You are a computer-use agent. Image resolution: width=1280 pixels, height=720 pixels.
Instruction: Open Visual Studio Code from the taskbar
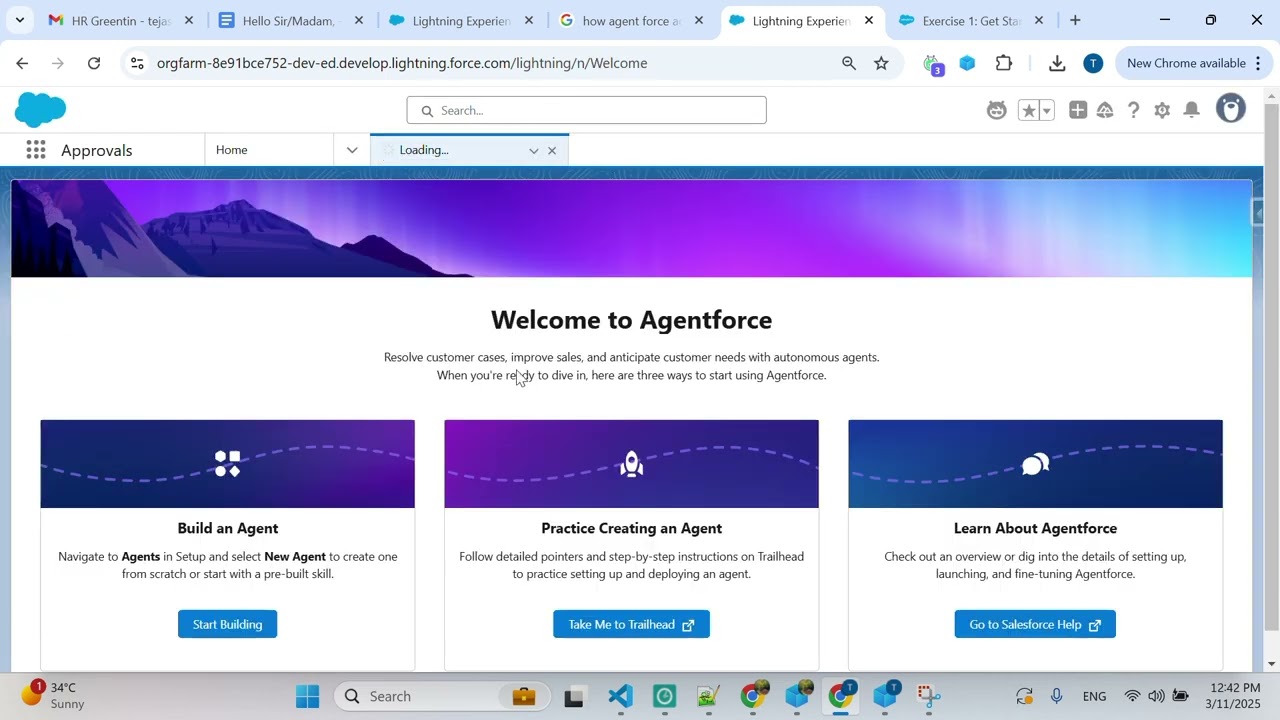pos(620,696)
